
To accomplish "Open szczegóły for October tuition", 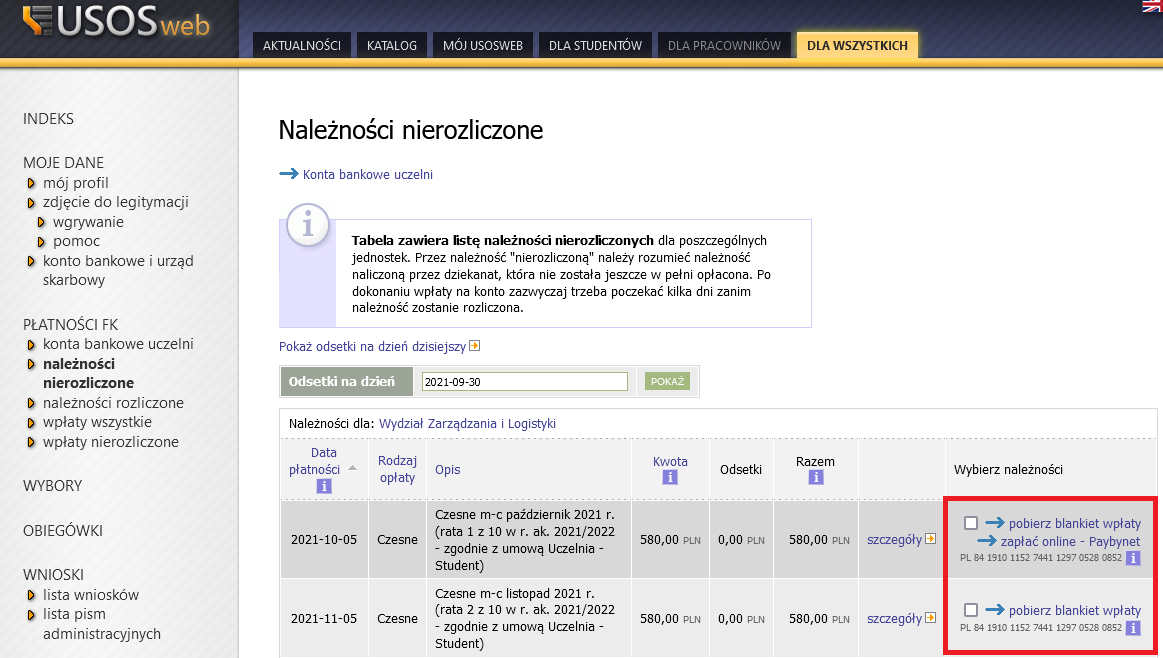I will coord(894,539).
